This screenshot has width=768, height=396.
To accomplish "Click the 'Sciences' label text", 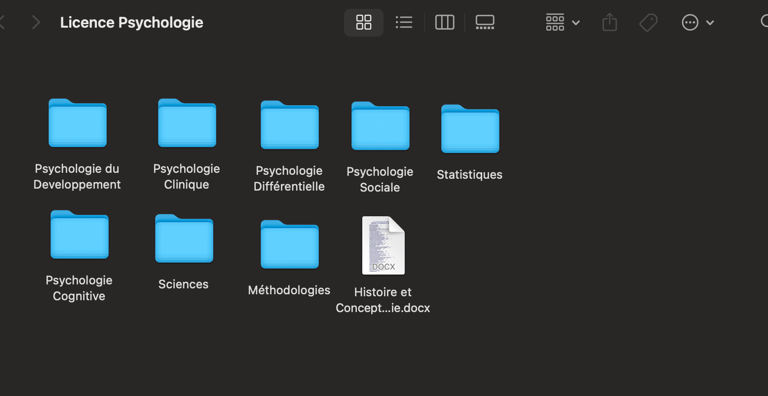I will 183,284.
